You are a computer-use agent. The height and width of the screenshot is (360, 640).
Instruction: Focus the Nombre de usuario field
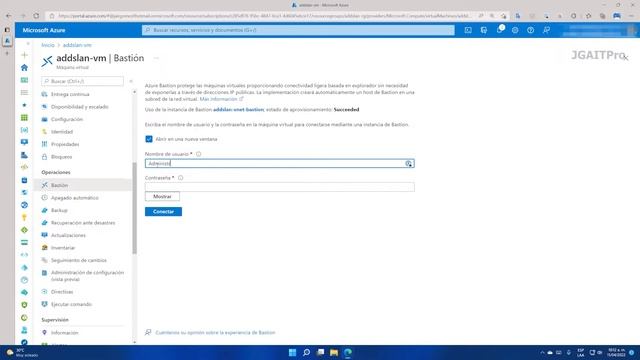280,164
